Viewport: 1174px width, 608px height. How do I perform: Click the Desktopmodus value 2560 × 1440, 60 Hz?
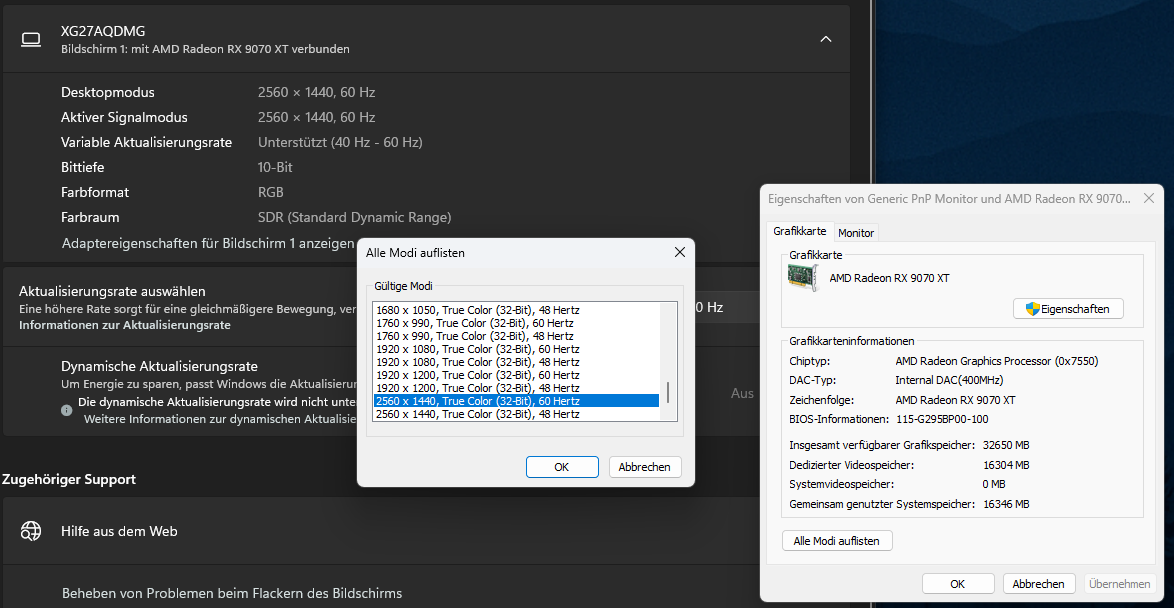316,93
